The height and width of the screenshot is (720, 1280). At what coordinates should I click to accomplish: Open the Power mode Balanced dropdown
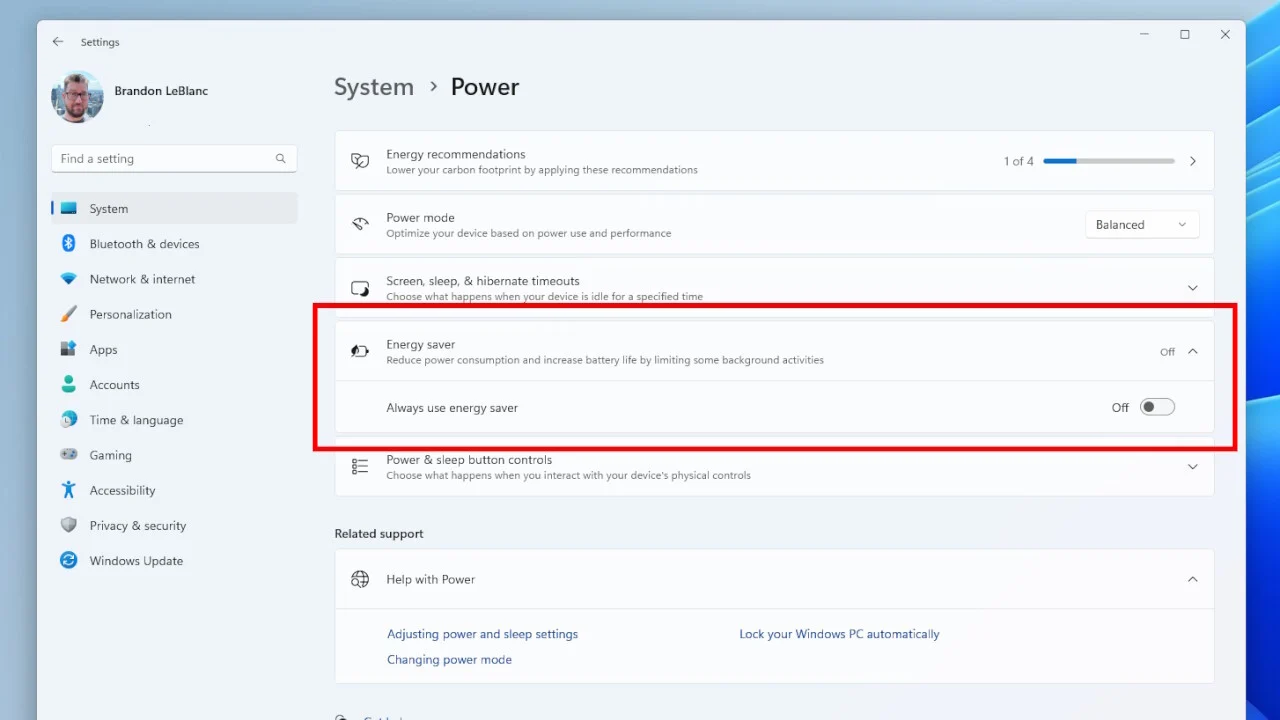(x=1141, y=225)
